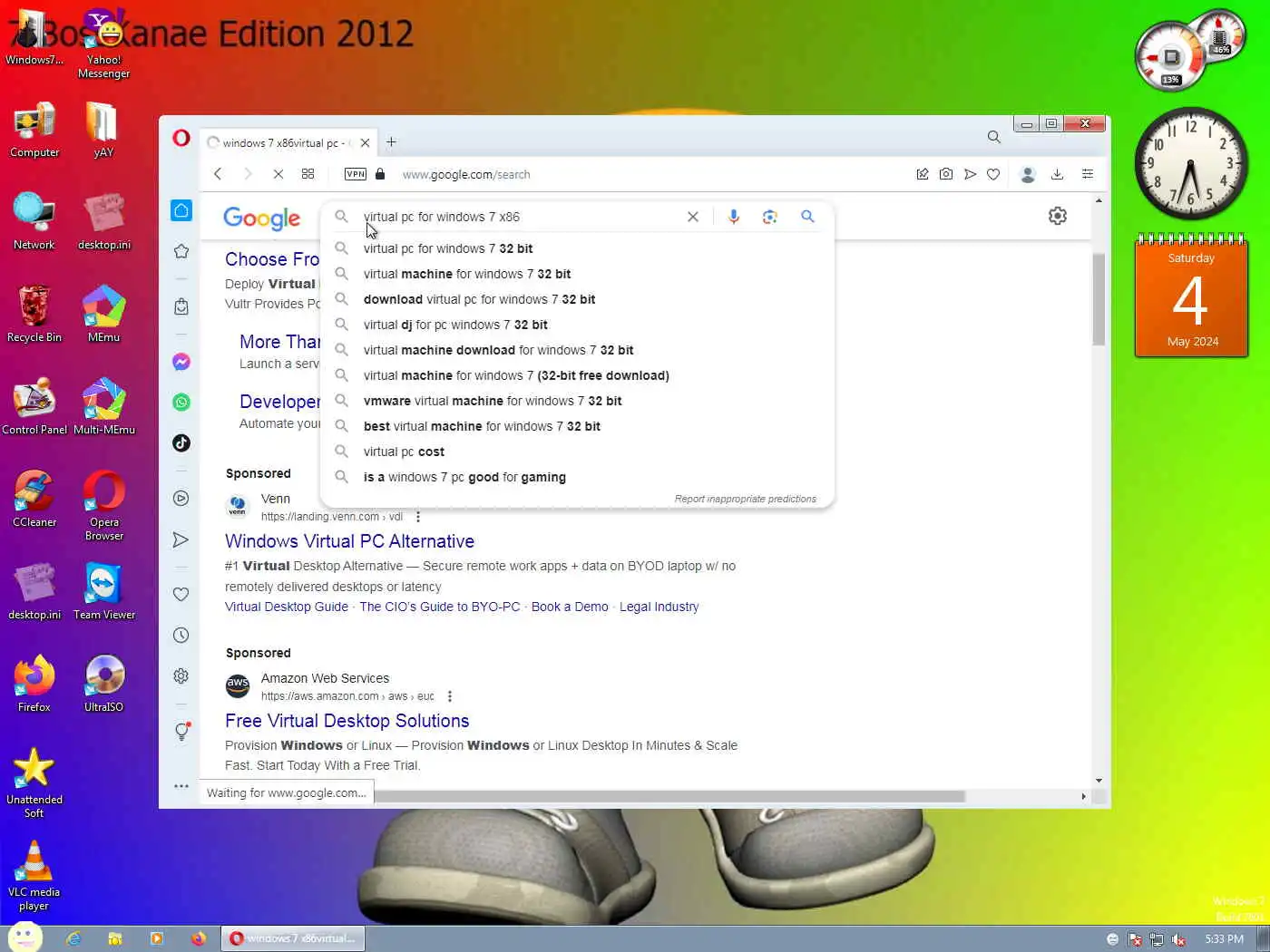Open sidebar Bookmarks star icon

coord(181,251)
